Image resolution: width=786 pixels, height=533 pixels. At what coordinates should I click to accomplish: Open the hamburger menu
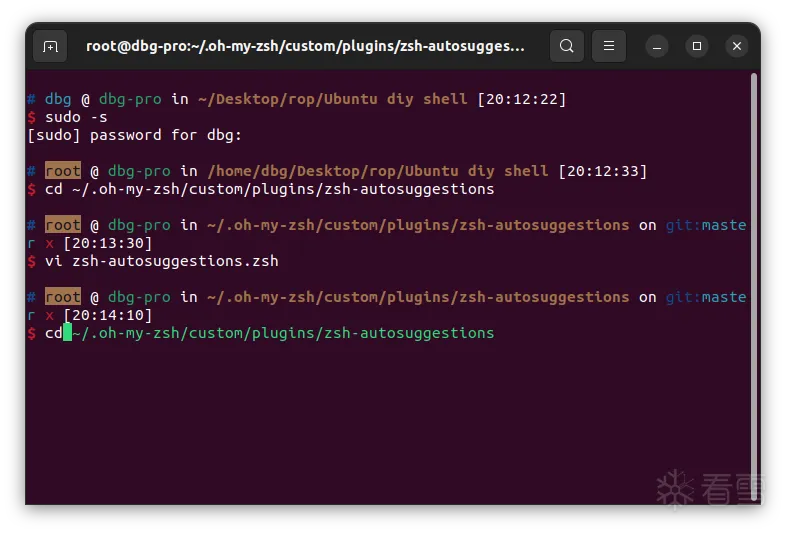pos(609,46)
